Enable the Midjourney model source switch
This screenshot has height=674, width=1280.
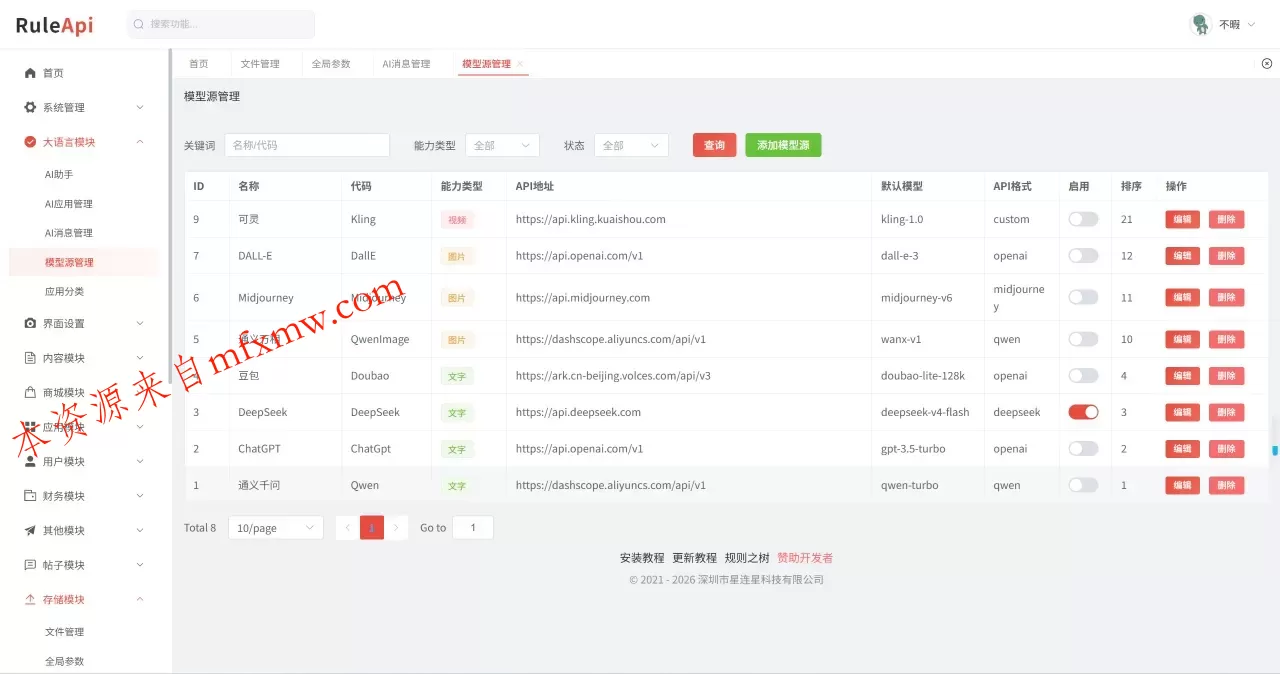pos(1083,297)
